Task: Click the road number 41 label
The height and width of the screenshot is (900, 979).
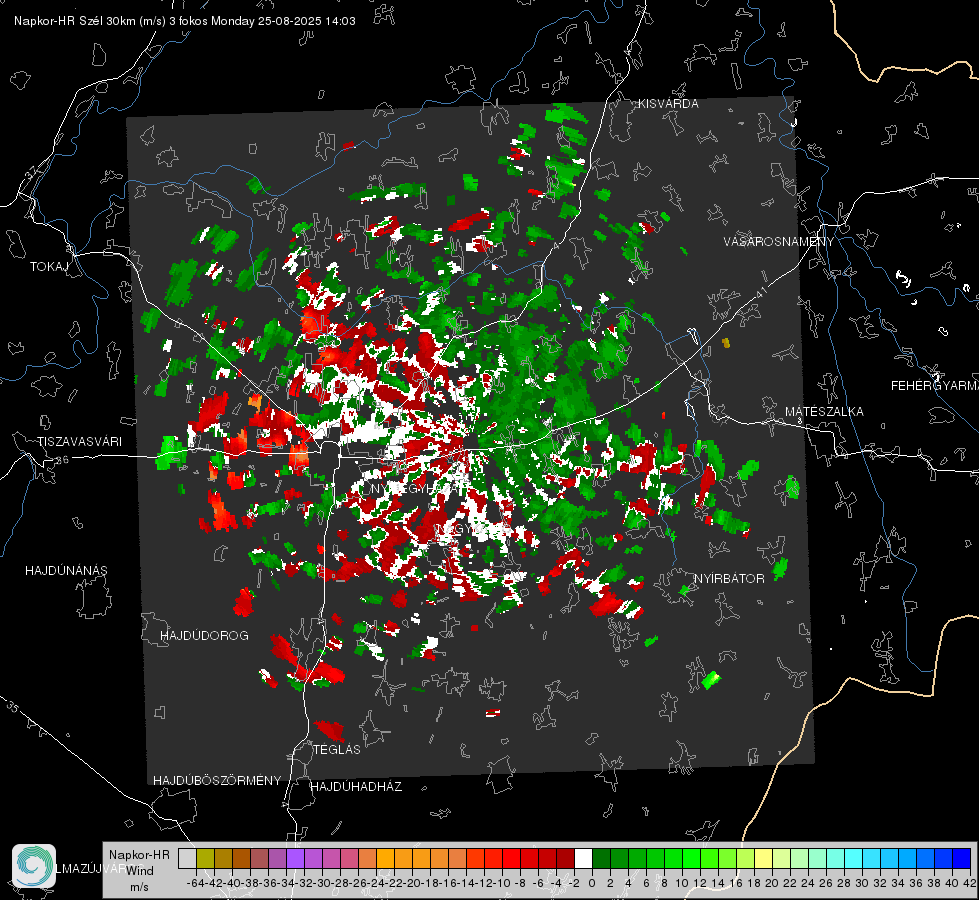Action: coord(760,292)
